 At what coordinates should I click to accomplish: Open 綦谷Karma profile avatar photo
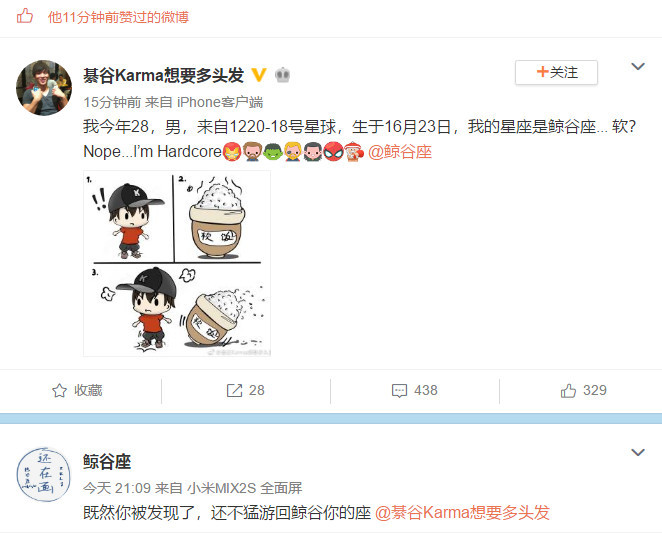coord(44,88)
